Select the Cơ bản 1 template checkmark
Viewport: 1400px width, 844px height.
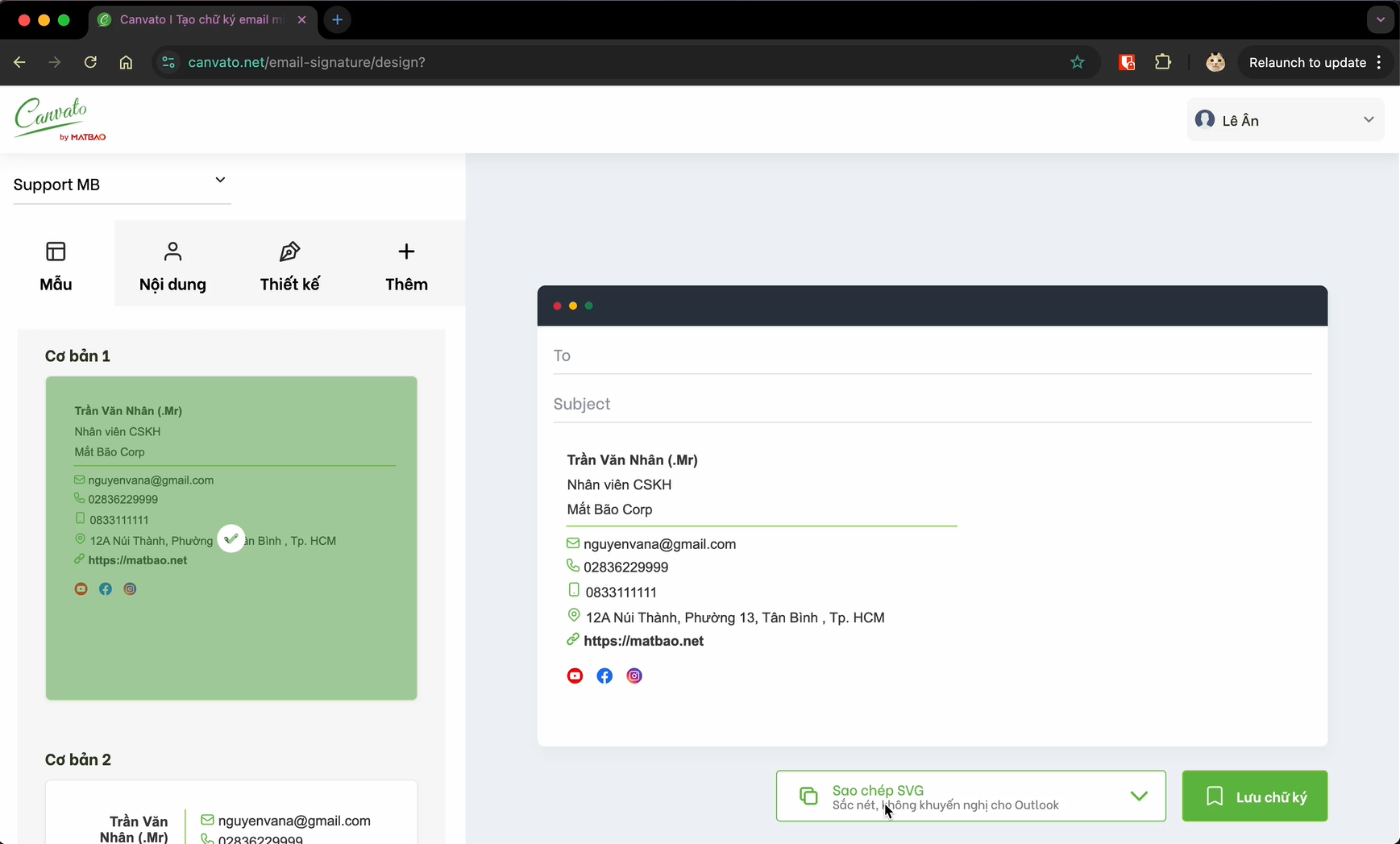[231, 538]
